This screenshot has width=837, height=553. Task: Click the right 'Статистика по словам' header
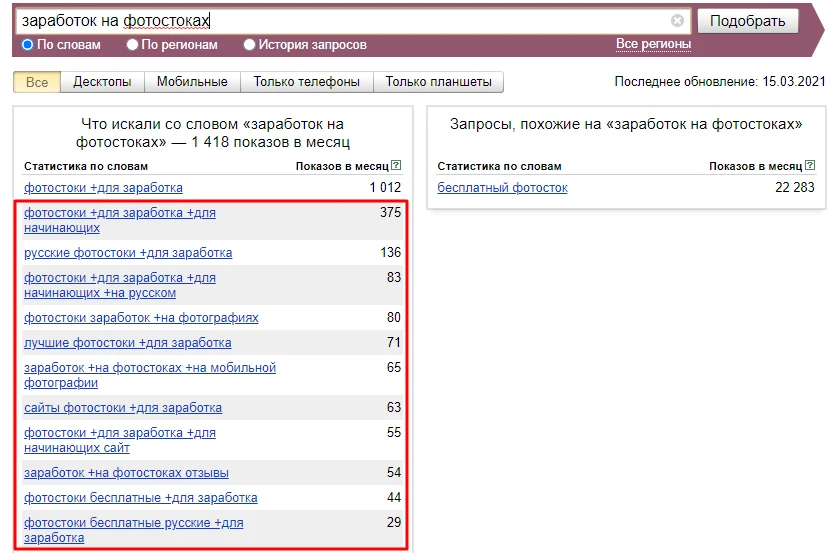[499, 166]
